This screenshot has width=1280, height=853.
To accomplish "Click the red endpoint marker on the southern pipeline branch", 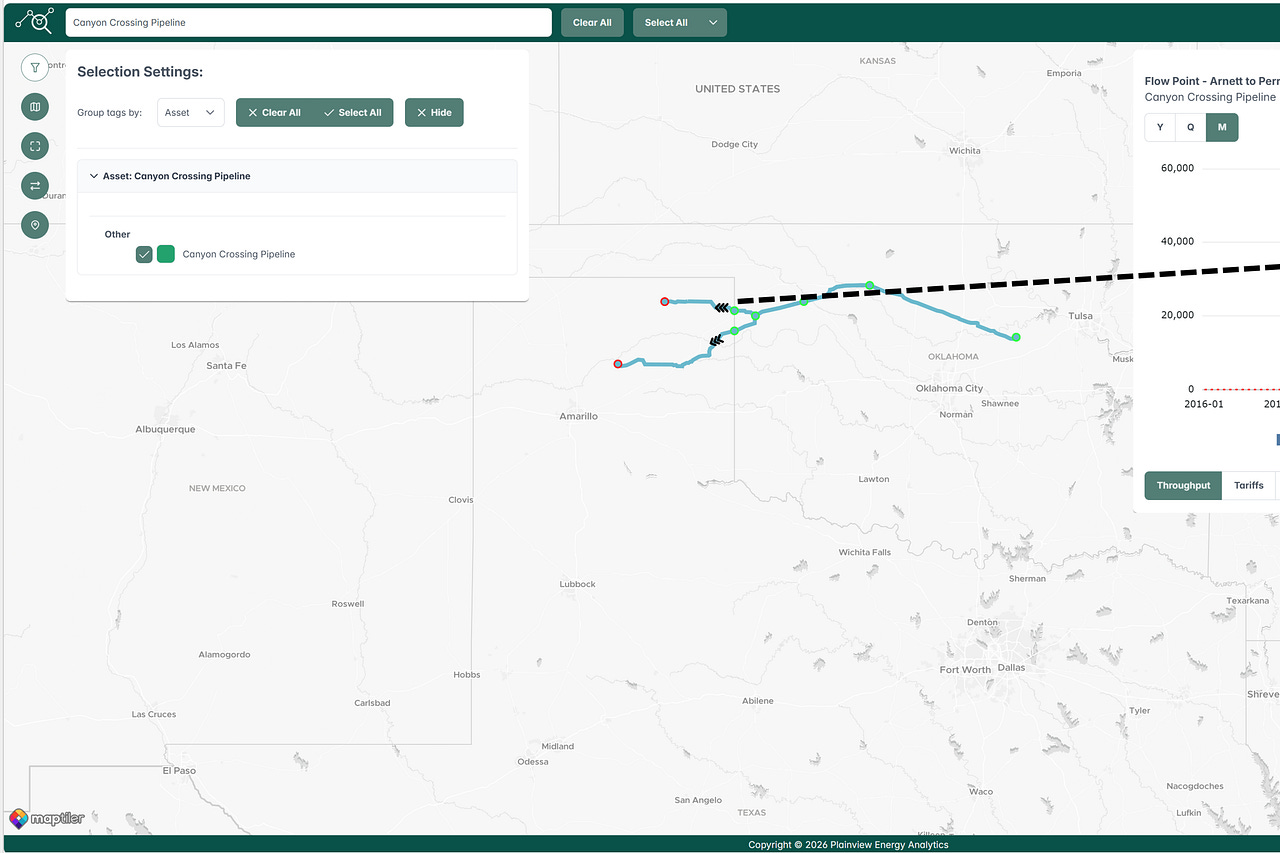I will click(x=617, y=364).
